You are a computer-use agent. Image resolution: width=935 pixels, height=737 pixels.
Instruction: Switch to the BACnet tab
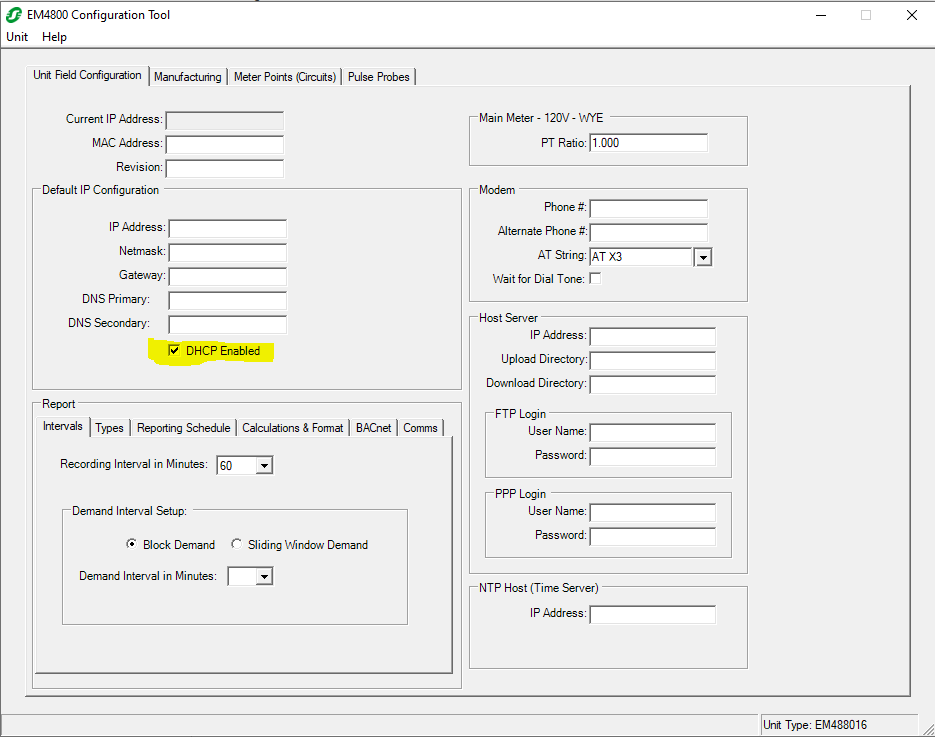373,428
